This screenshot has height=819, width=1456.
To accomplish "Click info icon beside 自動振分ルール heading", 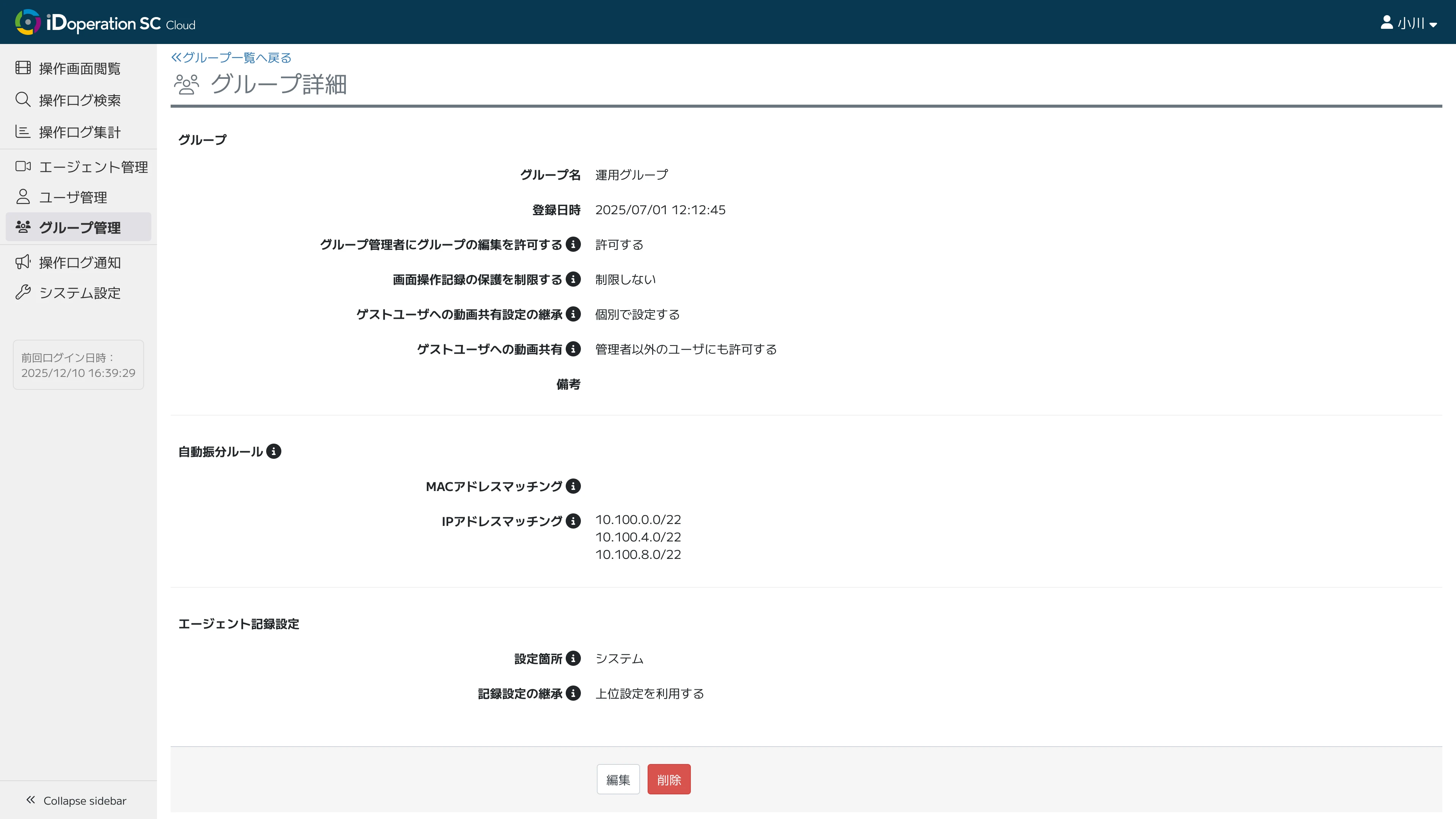I will [x=273, y=452].
